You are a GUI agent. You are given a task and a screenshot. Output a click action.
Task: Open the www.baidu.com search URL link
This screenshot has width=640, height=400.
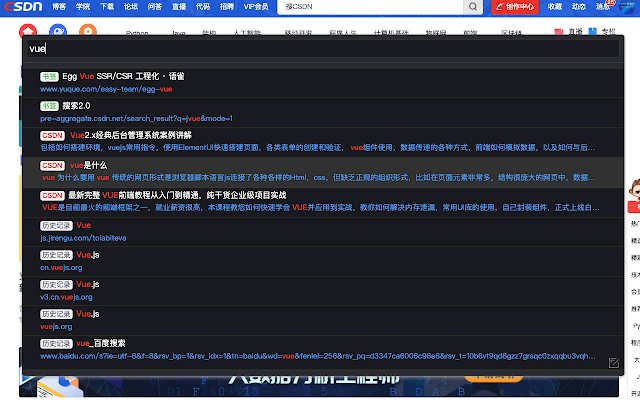point(318,356)
